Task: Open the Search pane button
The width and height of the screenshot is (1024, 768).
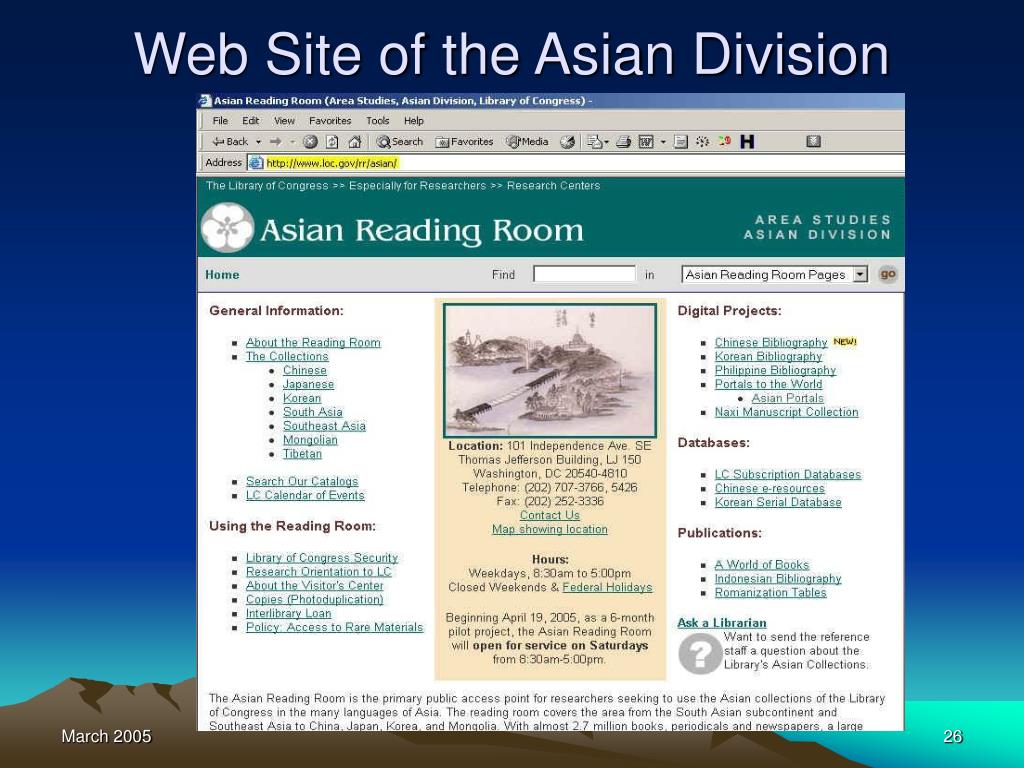Action: 400,142
